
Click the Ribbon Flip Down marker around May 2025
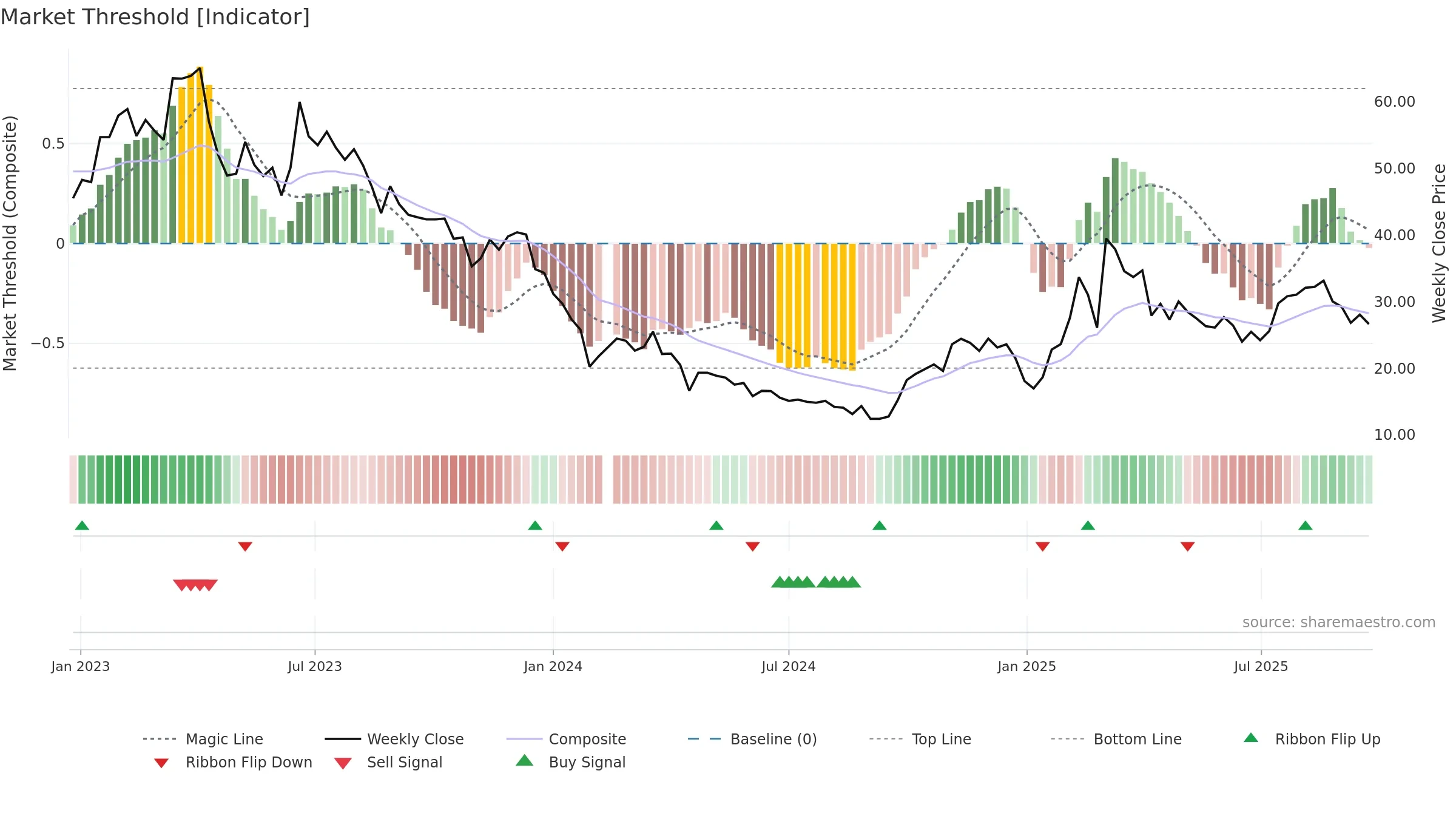(1188, 547)
